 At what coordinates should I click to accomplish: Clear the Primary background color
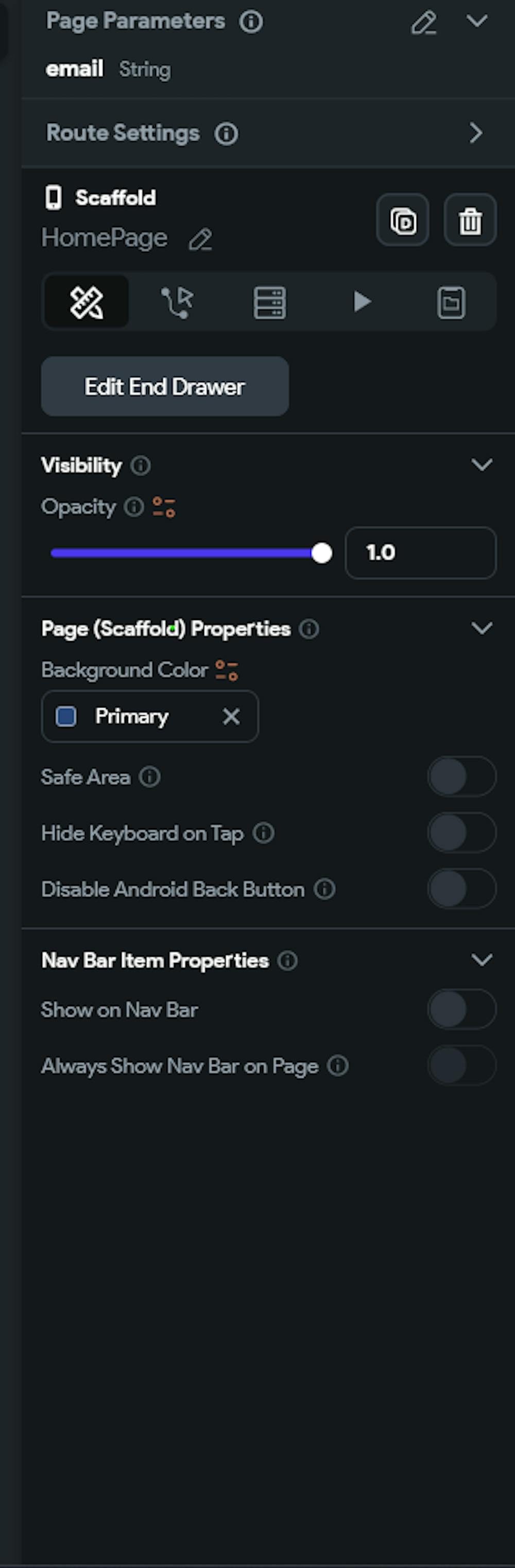coord(231,716)
